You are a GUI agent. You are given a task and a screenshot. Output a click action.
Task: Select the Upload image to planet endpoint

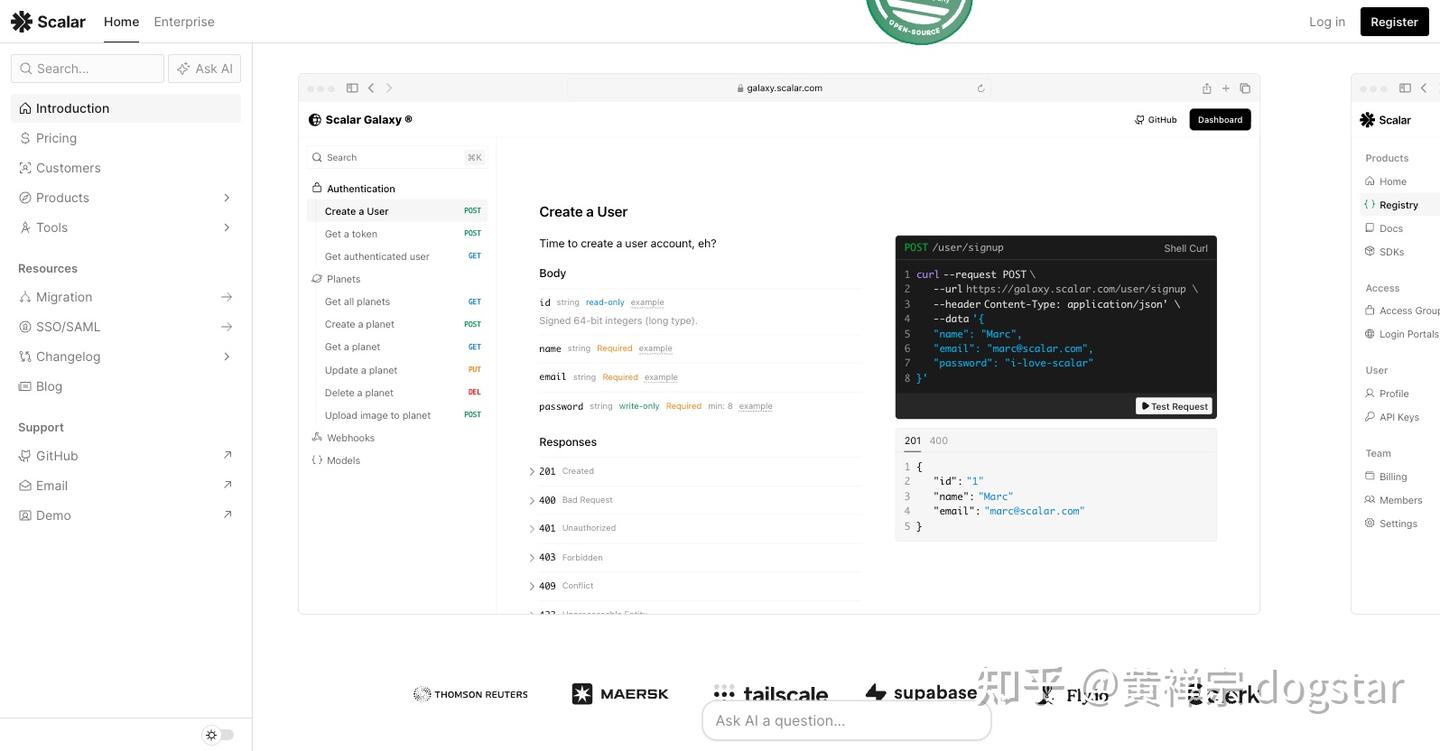click(397, 415)
